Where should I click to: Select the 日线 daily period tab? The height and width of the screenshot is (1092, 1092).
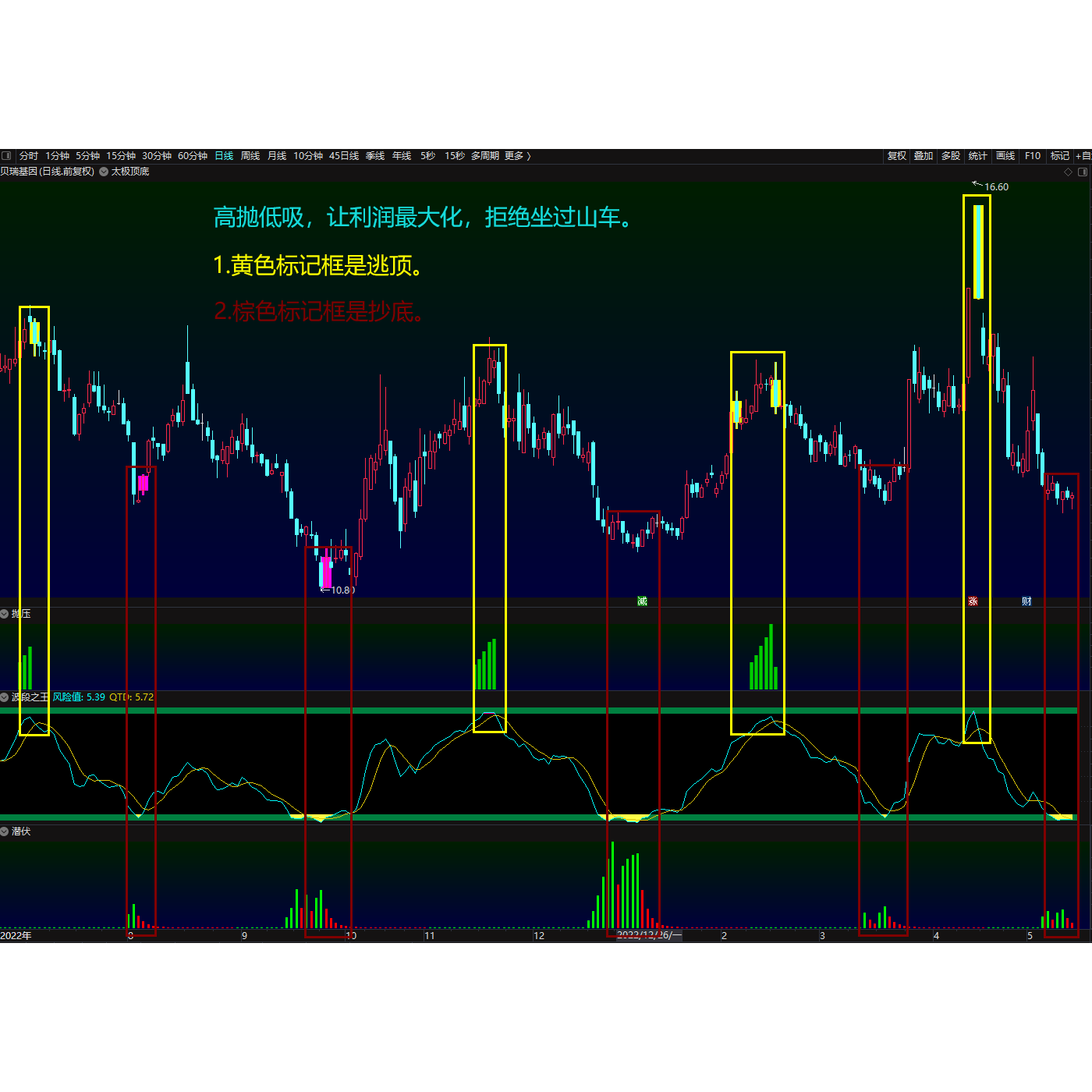pos(224,156)
